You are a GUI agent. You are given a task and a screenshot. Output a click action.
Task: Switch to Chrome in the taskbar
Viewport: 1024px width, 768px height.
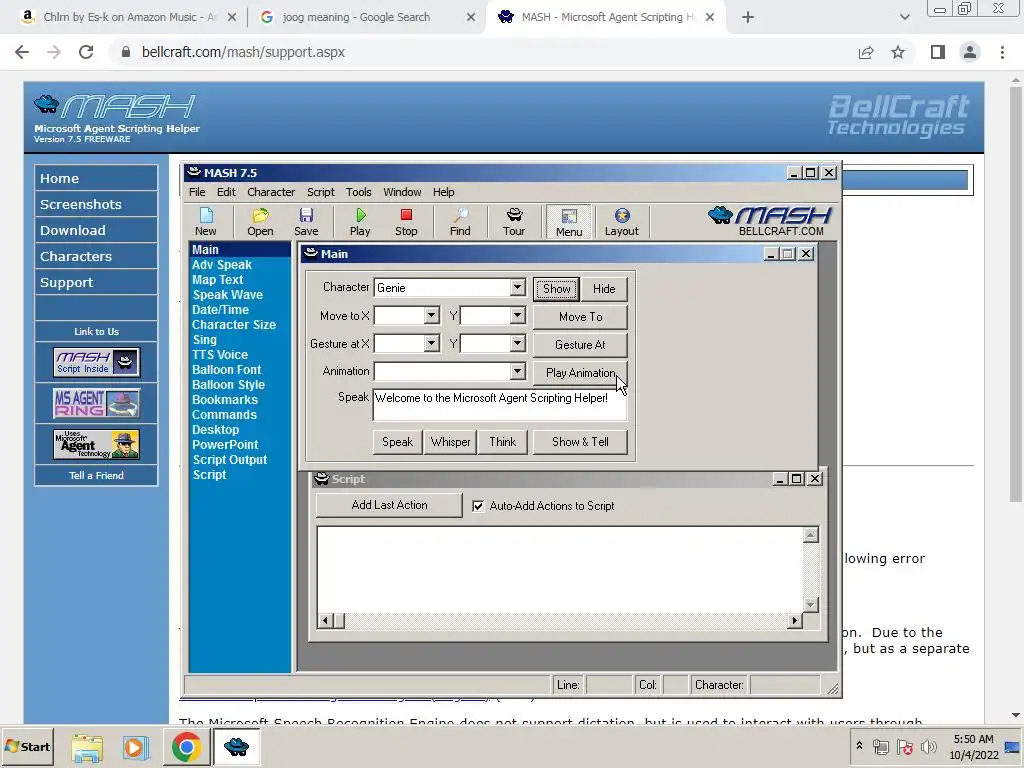(x=186, y=747)
